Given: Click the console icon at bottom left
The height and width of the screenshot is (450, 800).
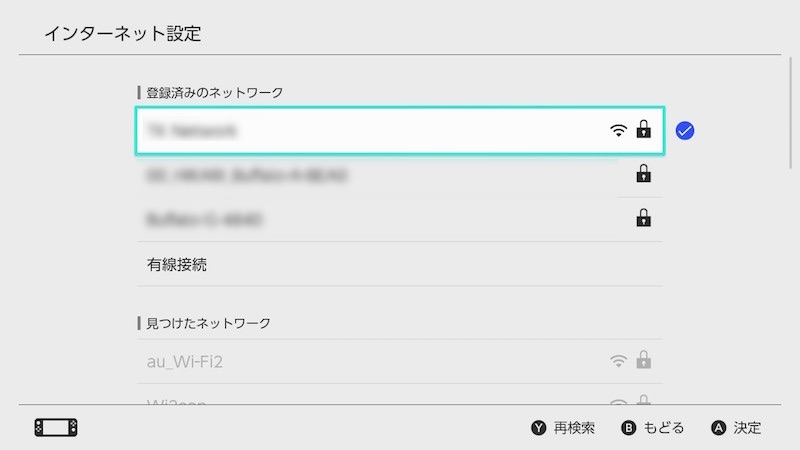Looking at the screenshot, I should [56, 428].
